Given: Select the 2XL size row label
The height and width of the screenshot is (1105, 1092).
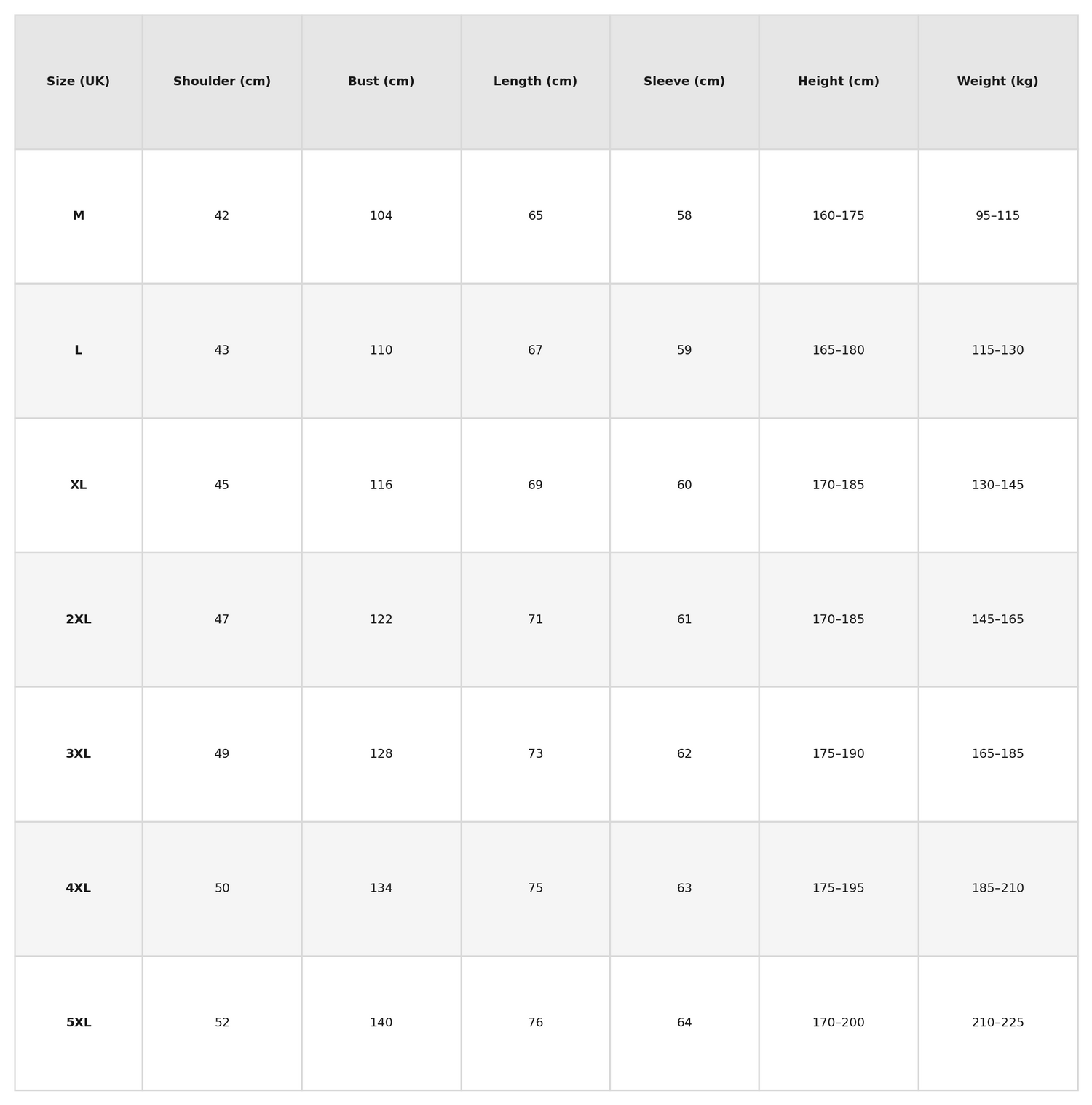Looking at the screenshot, I should 79,619.
